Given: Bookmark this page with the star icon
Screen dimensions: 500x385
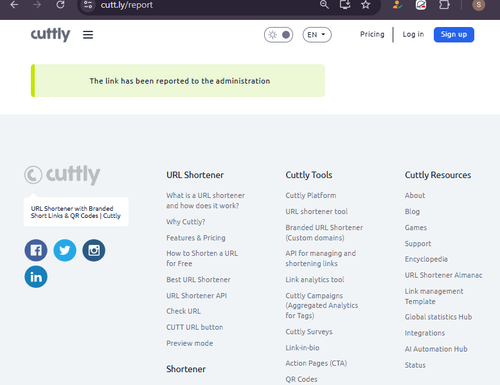Looking at the screenshot, I should [x=366, y=5].
